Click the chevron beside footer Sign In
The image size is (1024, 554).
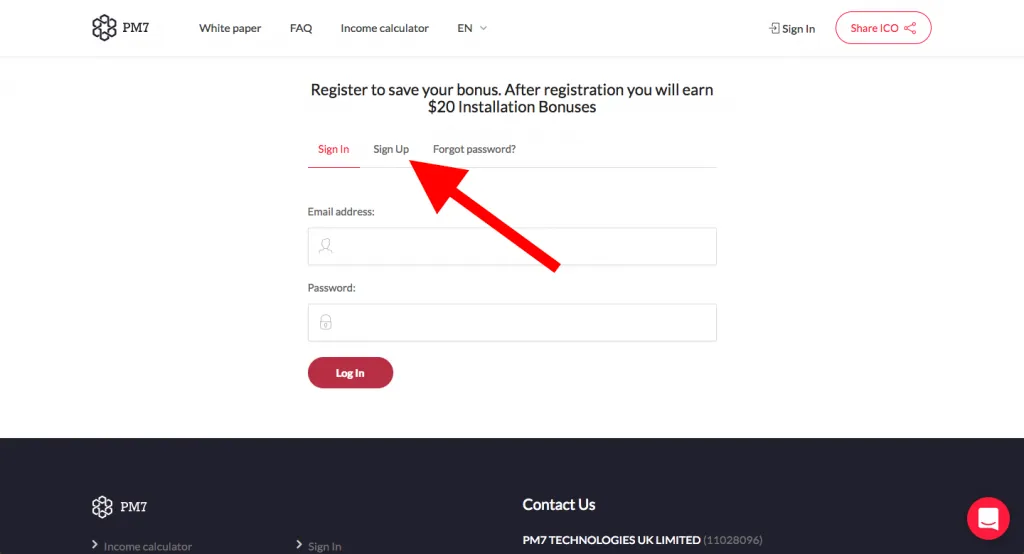pos(299,545)
